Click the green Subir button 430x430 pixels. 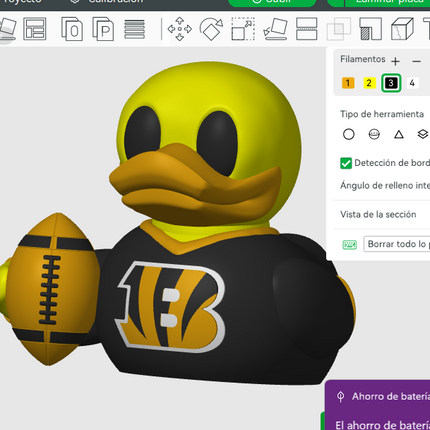tap(272, 3)
